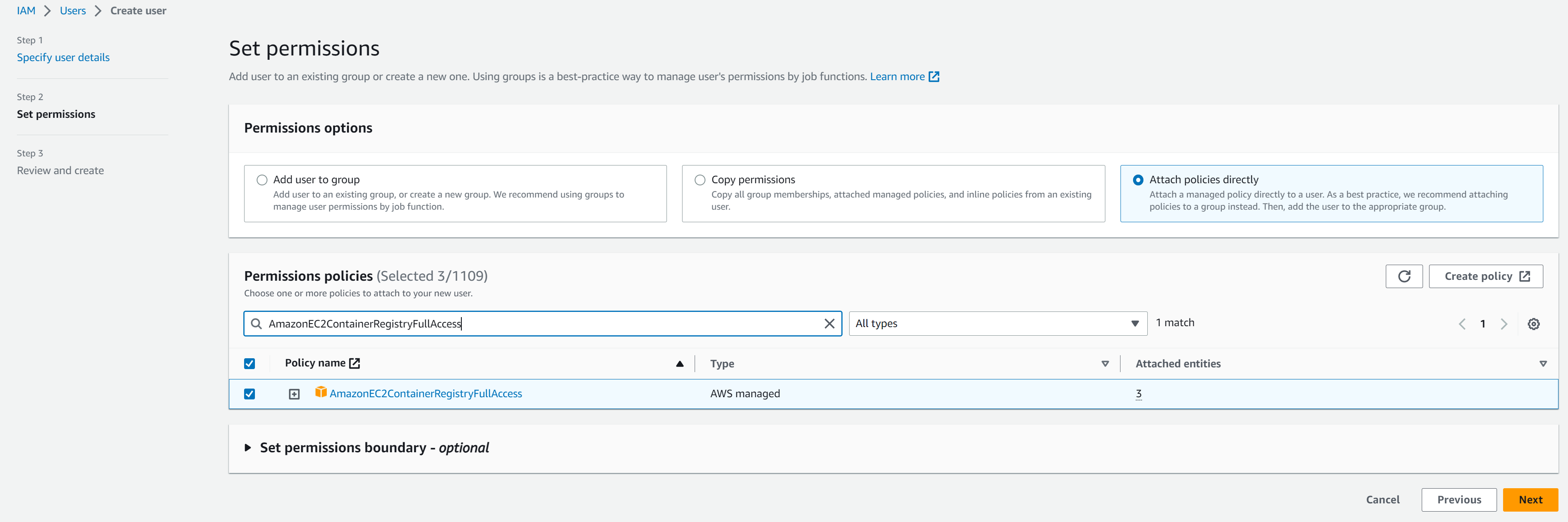Screen dimensions: 1568x522
Task: Click external link icon beside Policy name
Action: point(355,363)
